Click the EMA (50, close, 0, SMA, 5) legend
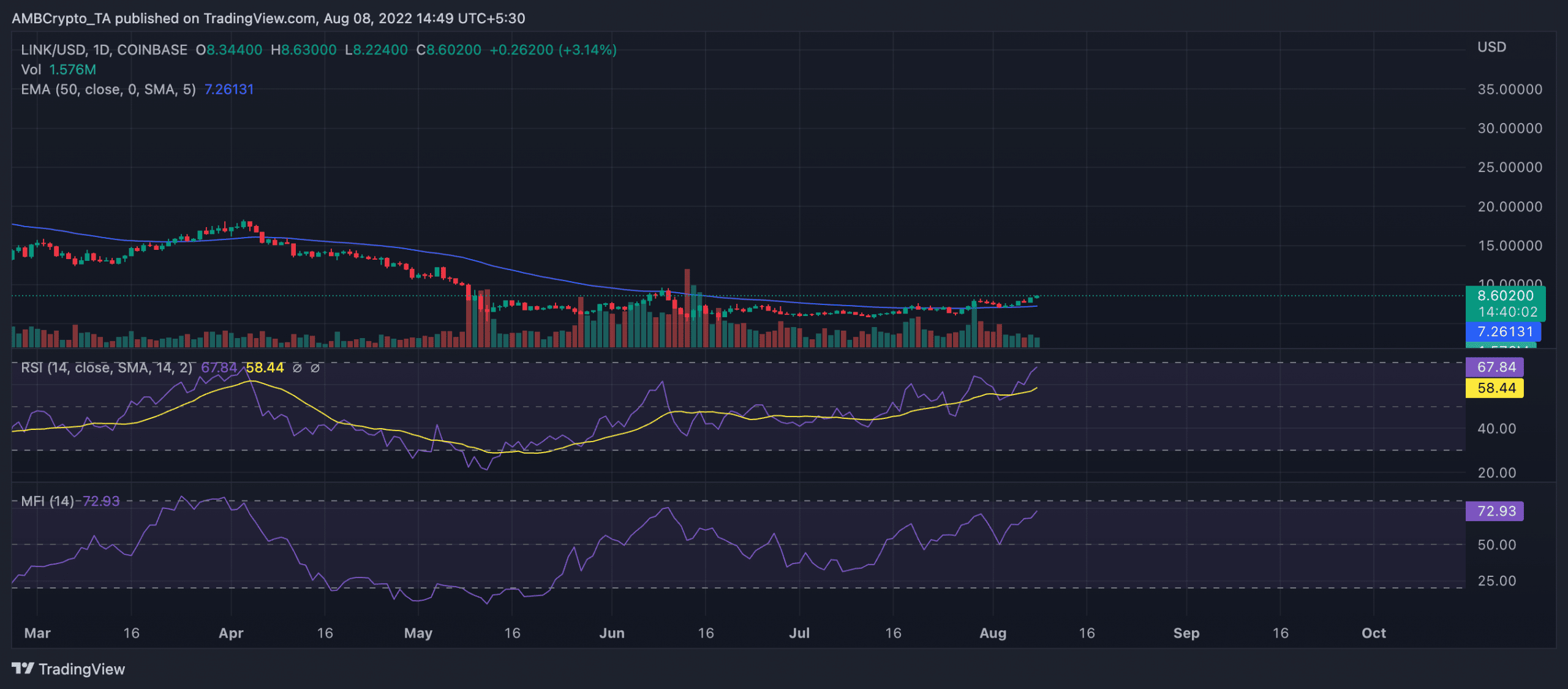The height and width of the screenshot is (689, 1568). click(x=108, y=89)
